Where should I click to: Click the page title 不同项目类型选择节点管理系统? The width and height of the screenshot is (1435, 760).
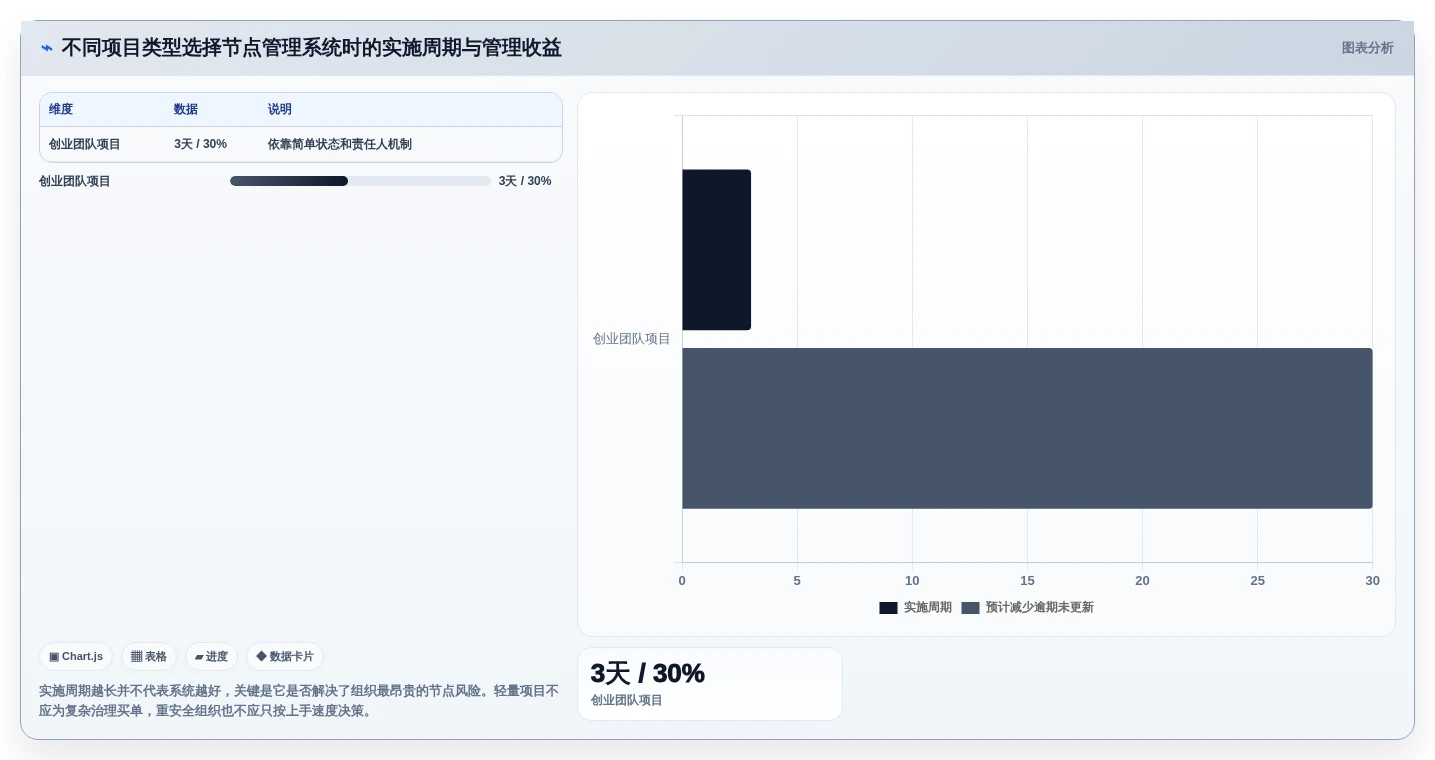tap(311, 48)
